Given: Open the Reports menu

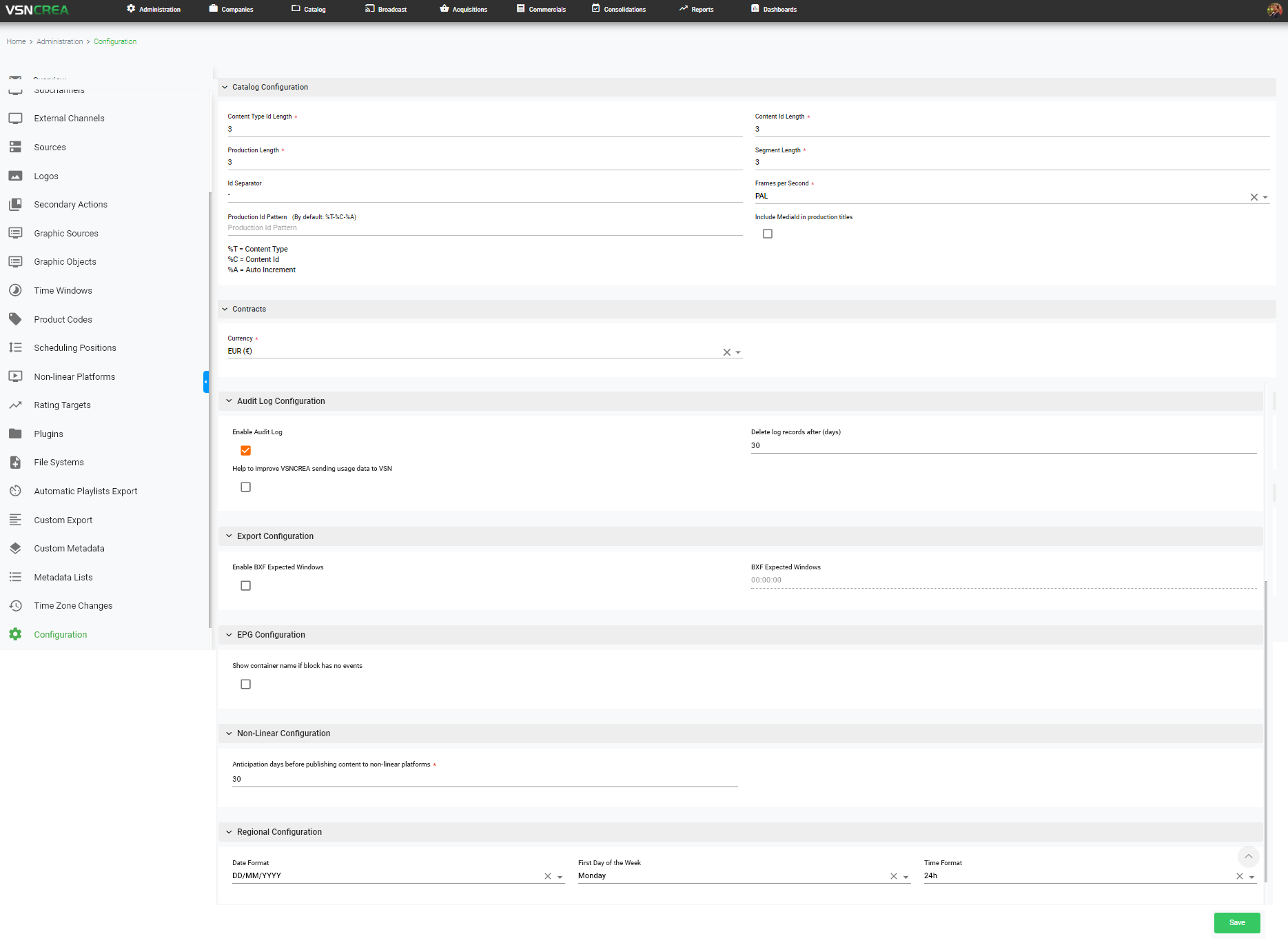Looking at the screenshot, I should pyautogui.click(x=696, y=10).
